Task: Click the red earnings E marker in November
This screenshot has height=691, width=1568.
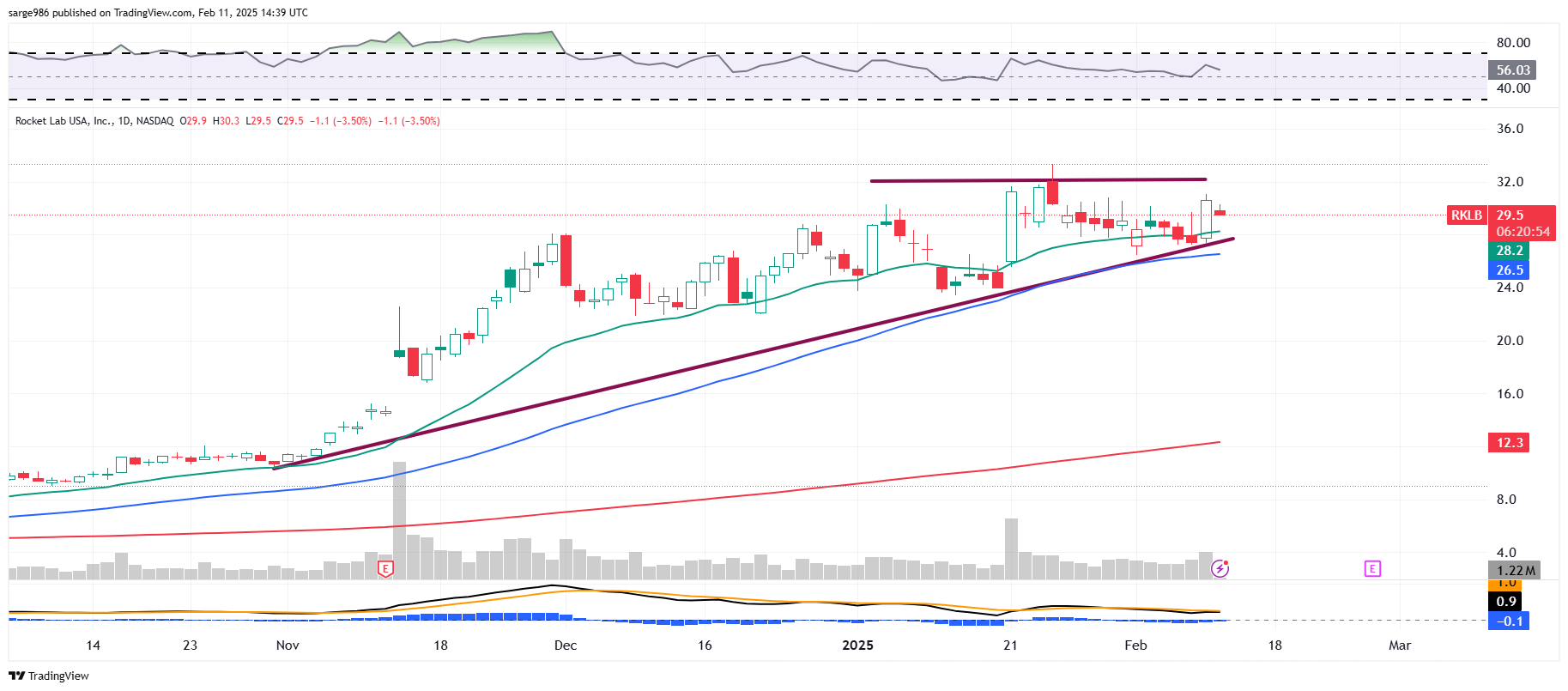Action: pyautogui.click(x=385, y=568)
